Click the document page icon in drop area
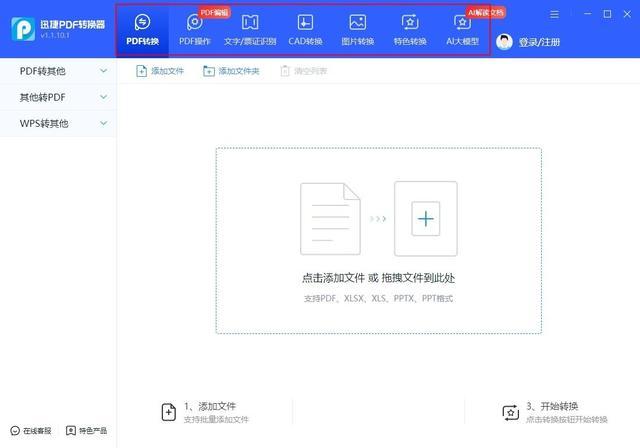Viewport: 640px width, 448px height. pyautogui.click(x=330, y=219)
